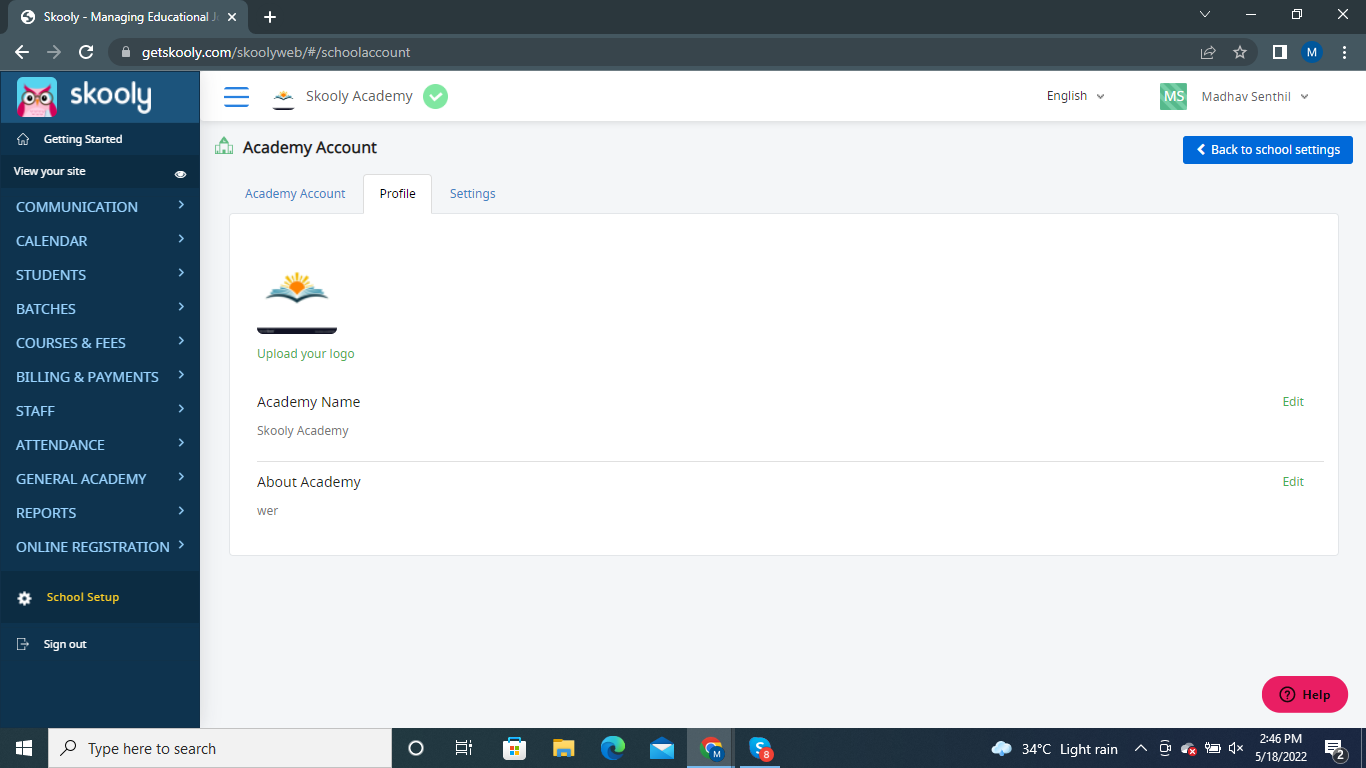Show hidden system tray icons

[1141, 748]
